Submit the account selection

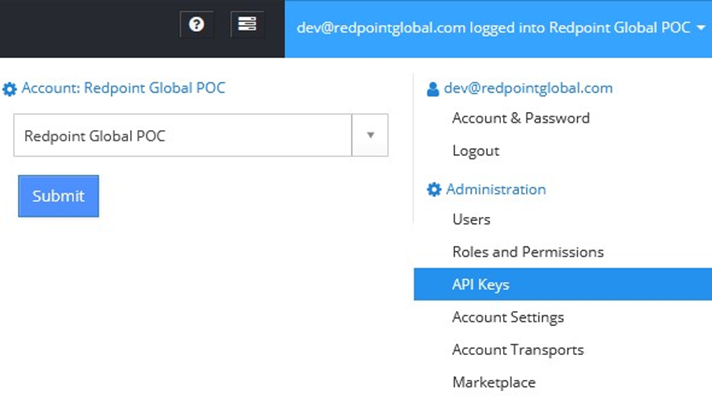click(59, 196)
